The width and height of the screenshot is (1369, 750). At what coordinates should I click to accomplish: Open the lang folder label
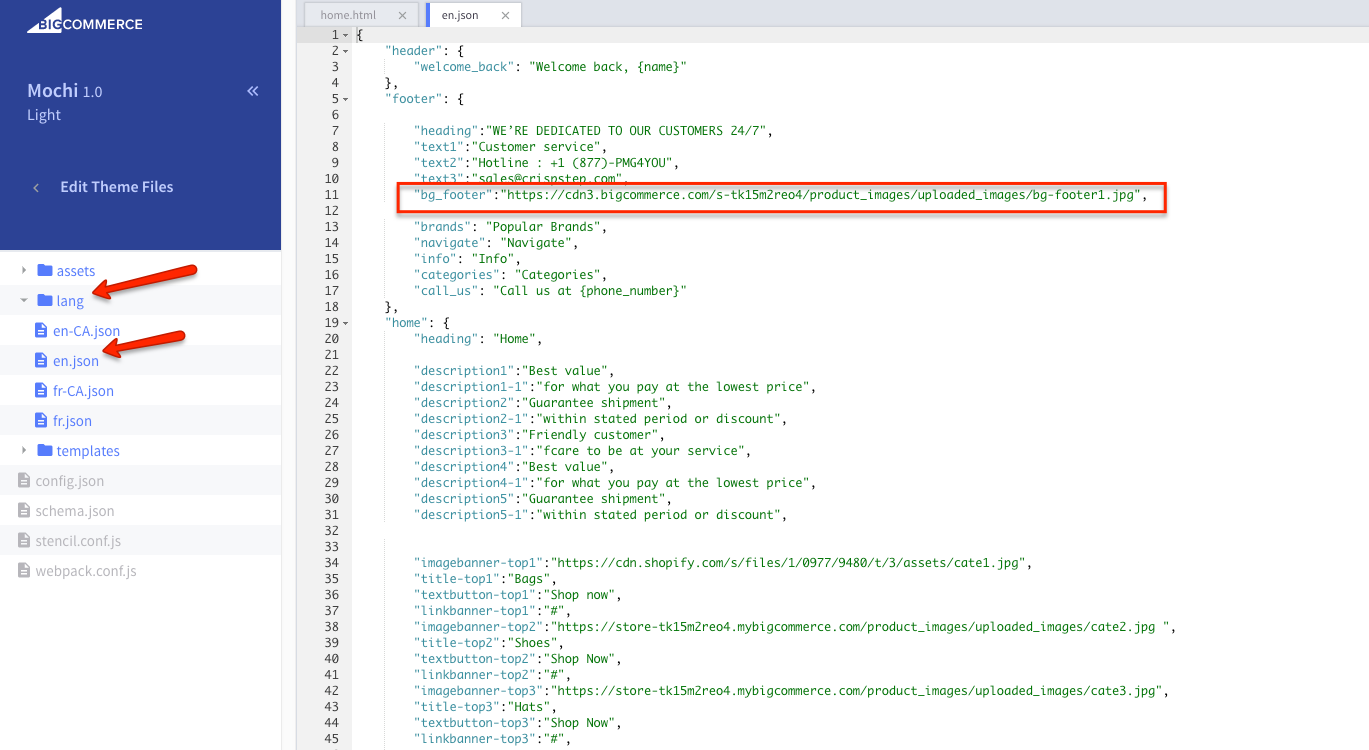70,301
